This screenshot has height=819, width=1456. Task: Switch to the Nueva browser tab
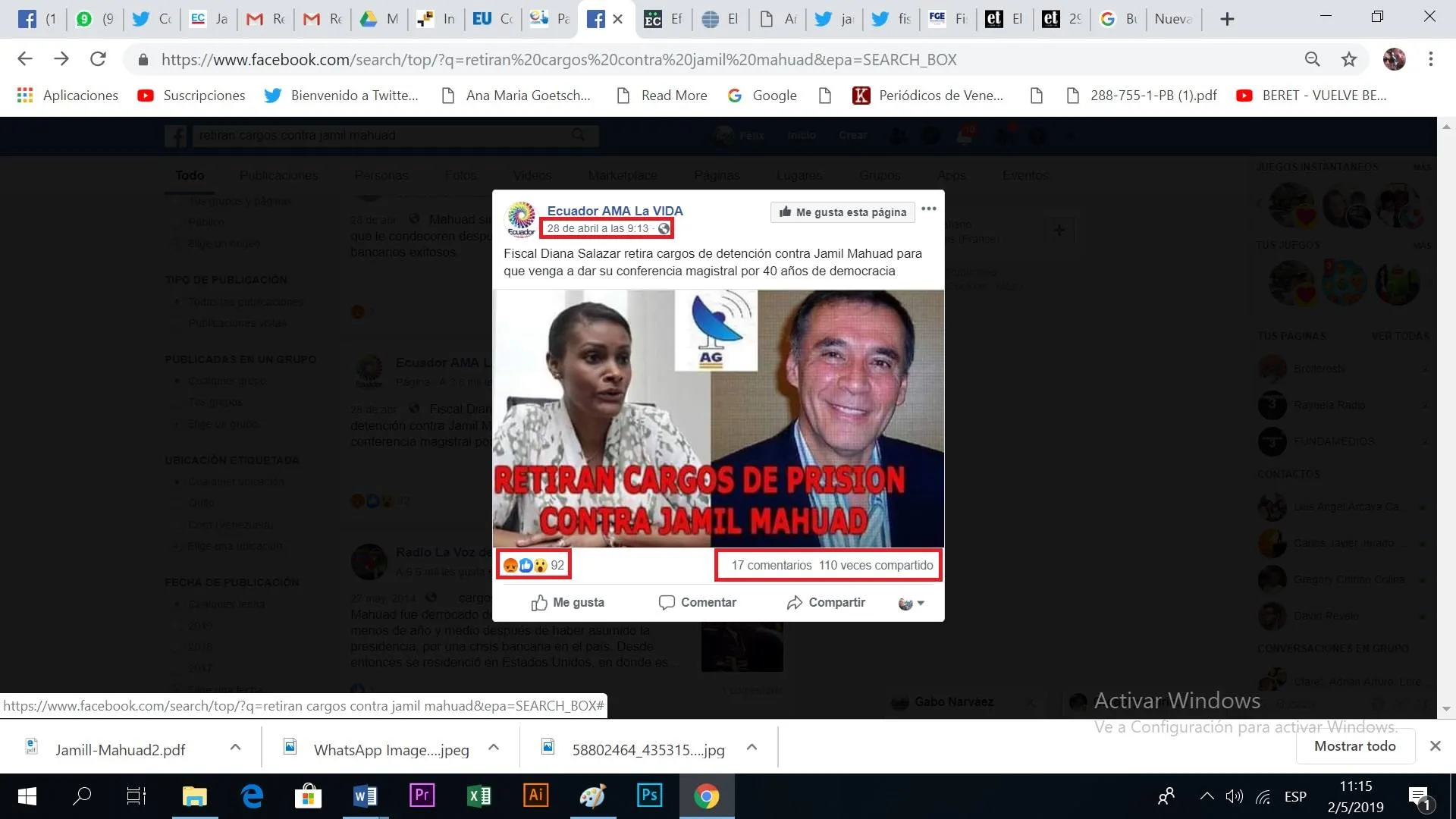(1173, 19)
